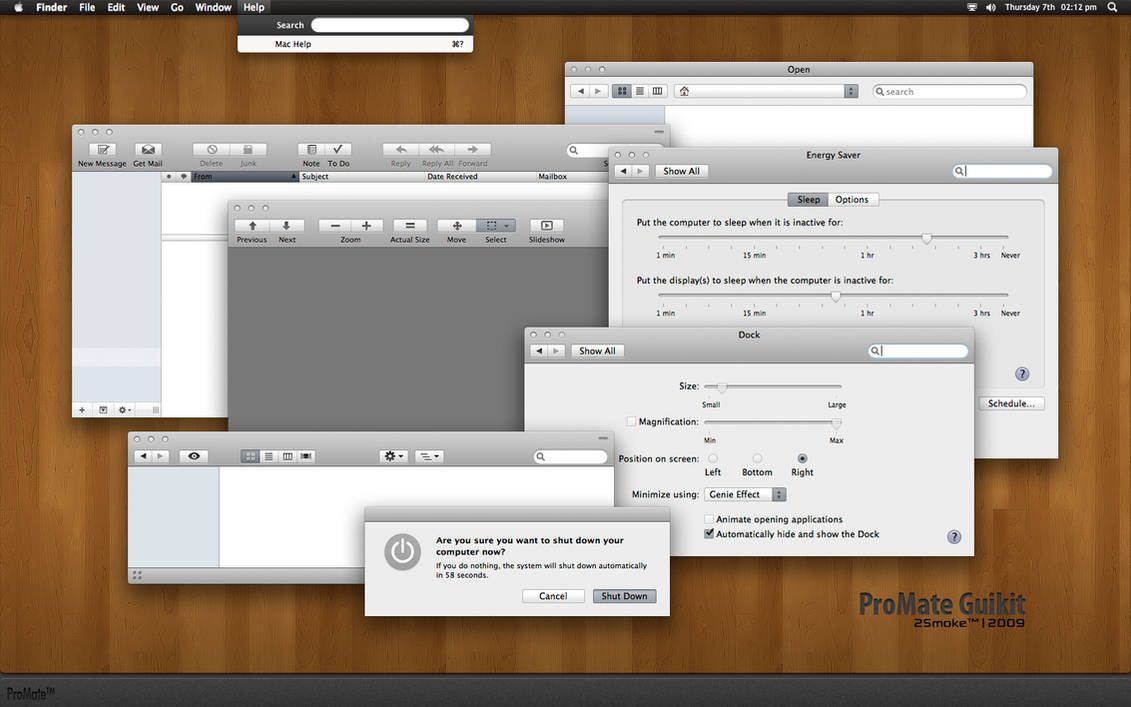The image size is (1131, 707).
Task: Click Reply All in Mail toolbar
Action: point(436,149)
